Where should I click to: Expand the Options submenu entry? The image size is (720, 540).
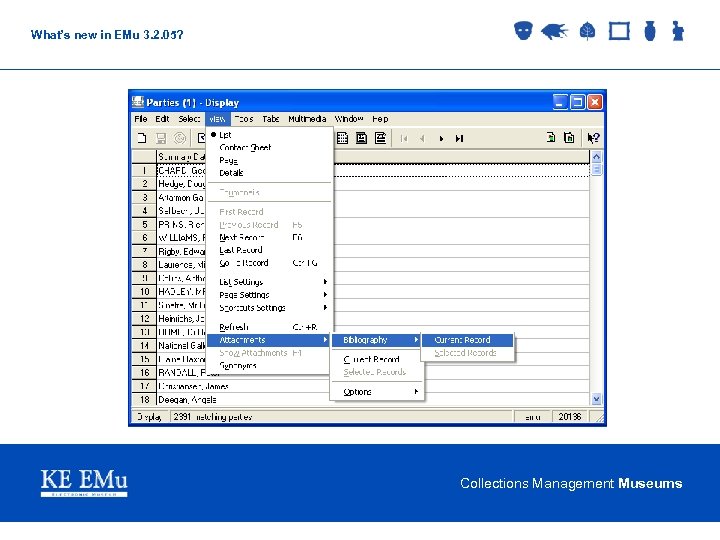377,392
